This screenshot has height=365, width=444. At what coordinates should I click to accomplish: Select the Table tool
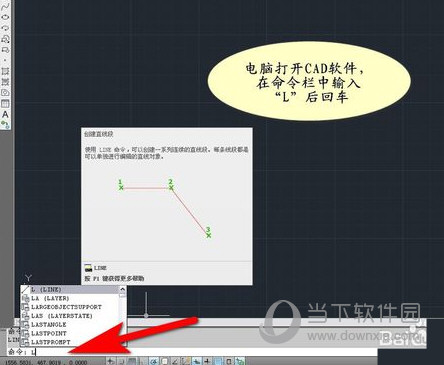(5, 103)
